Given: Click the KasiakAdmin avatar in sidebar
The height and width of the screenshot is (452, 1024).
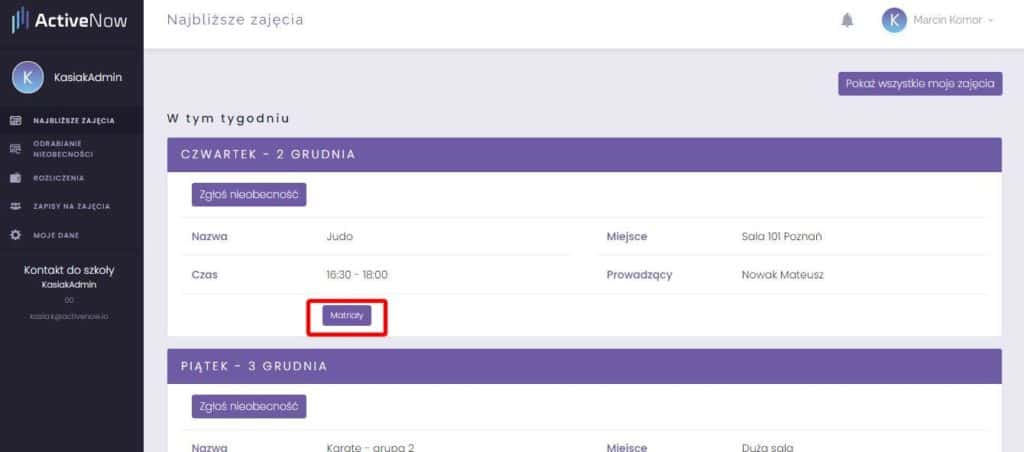Looking at the screenshot, I should coord(27,78).
